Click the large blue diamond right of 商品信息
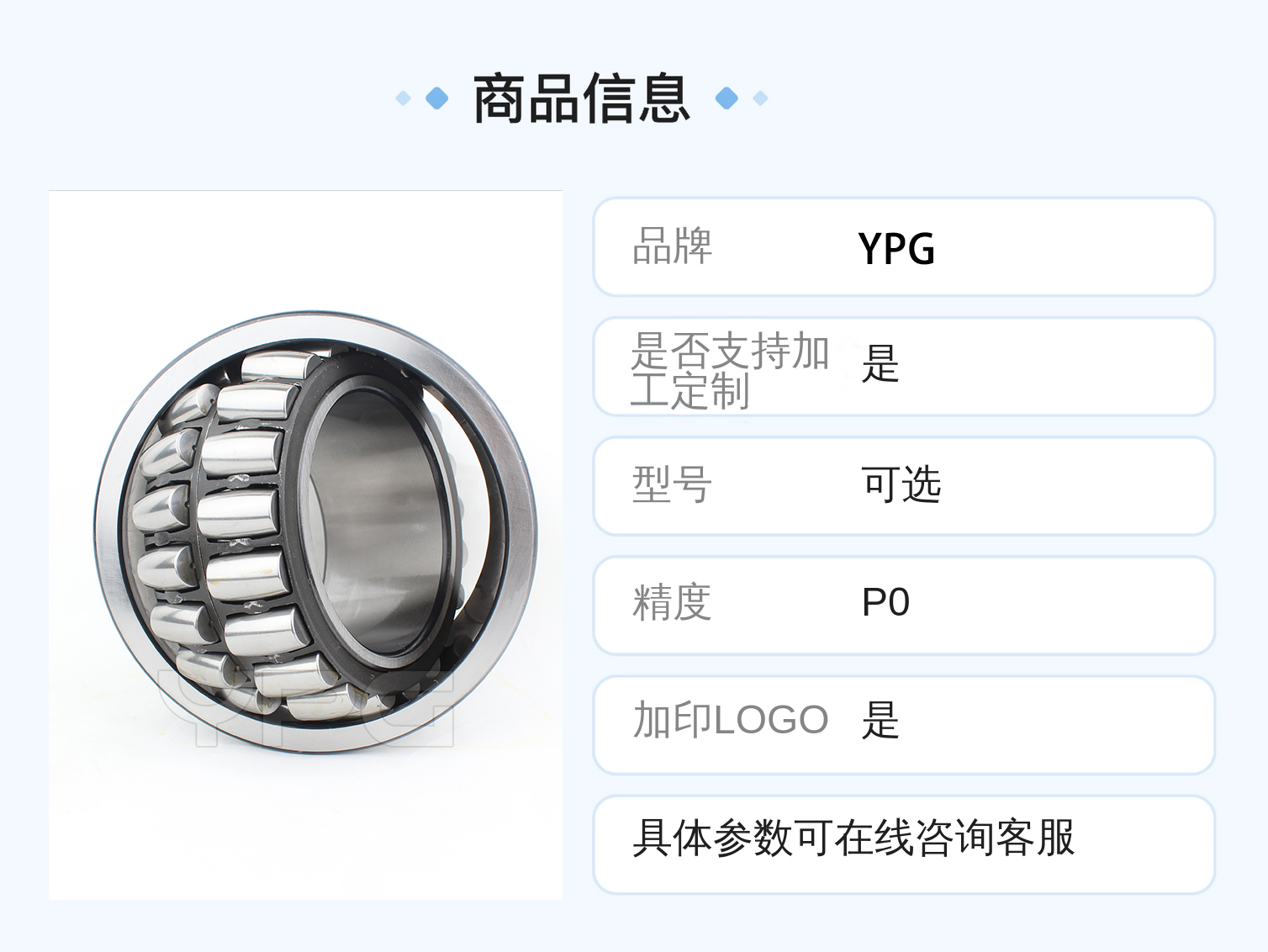The image size is (1268, 952). point(726,98)
